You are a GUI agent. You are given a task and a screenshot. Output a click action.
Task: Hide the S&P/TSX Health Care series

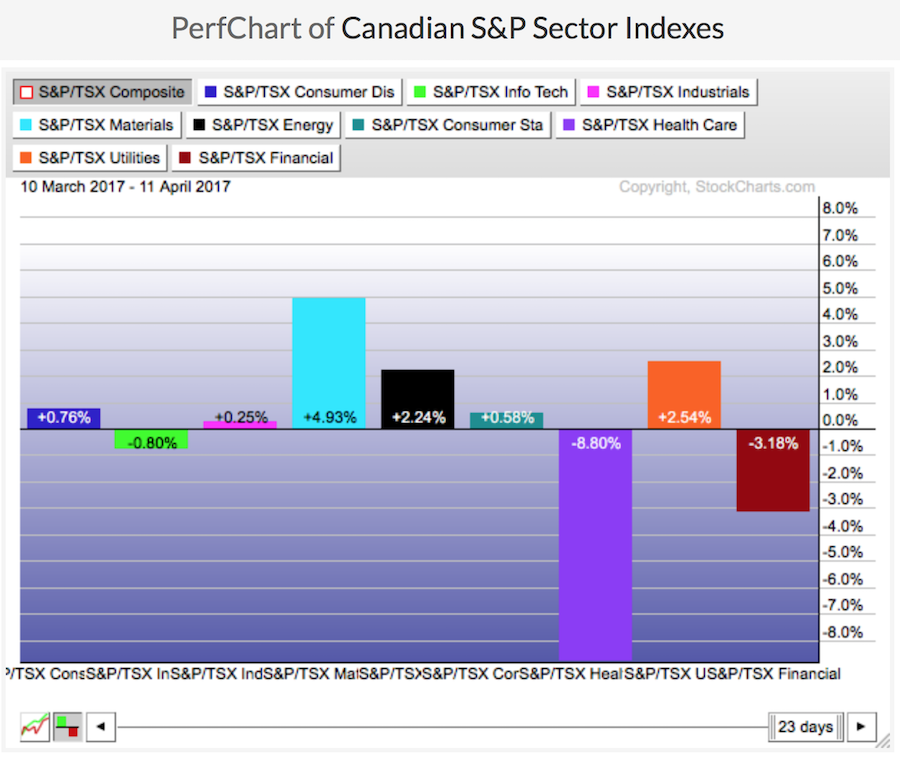(x=650, y=125)
